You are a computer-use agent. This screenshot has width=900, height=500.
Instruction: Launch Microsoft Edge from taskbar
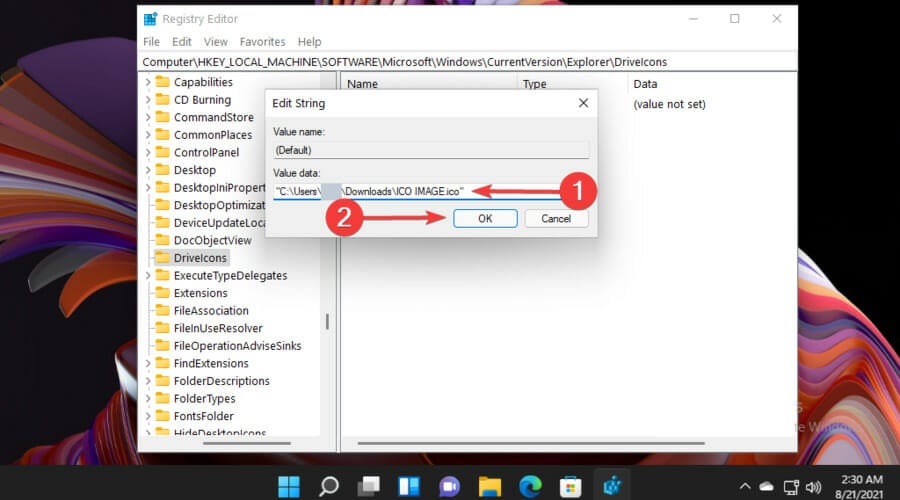point(530,487)
